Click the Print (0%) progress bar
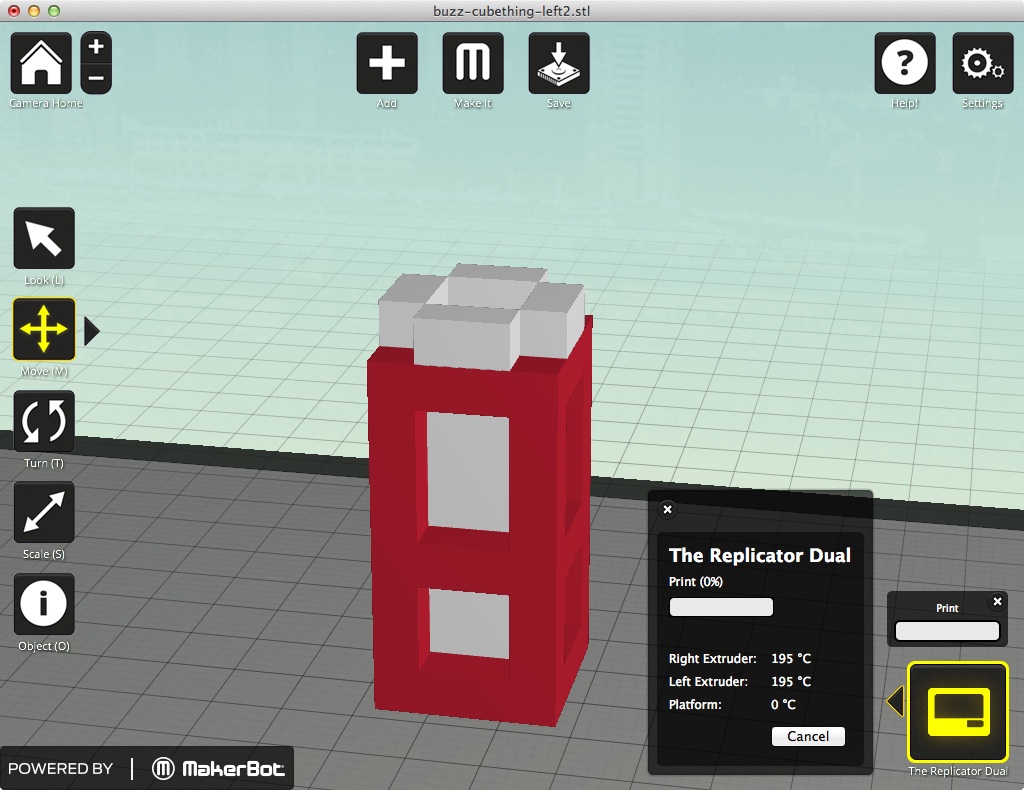This screenshot has width=1024, height=790. pos(721,607)
